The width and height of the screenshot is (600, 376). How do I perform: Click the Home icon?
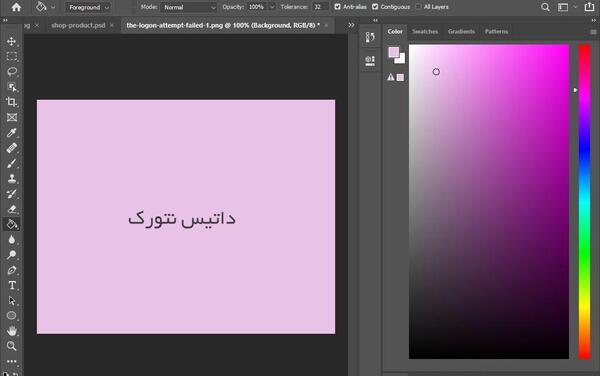click(x=16, y=7)
